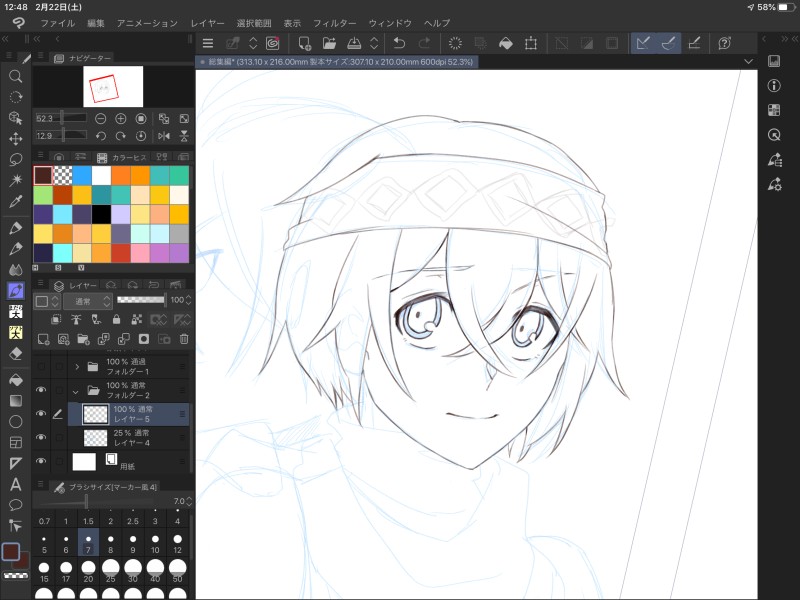
Task: Open the palette color dropdown in the Layer panel
Action: [x=48, y=301]
